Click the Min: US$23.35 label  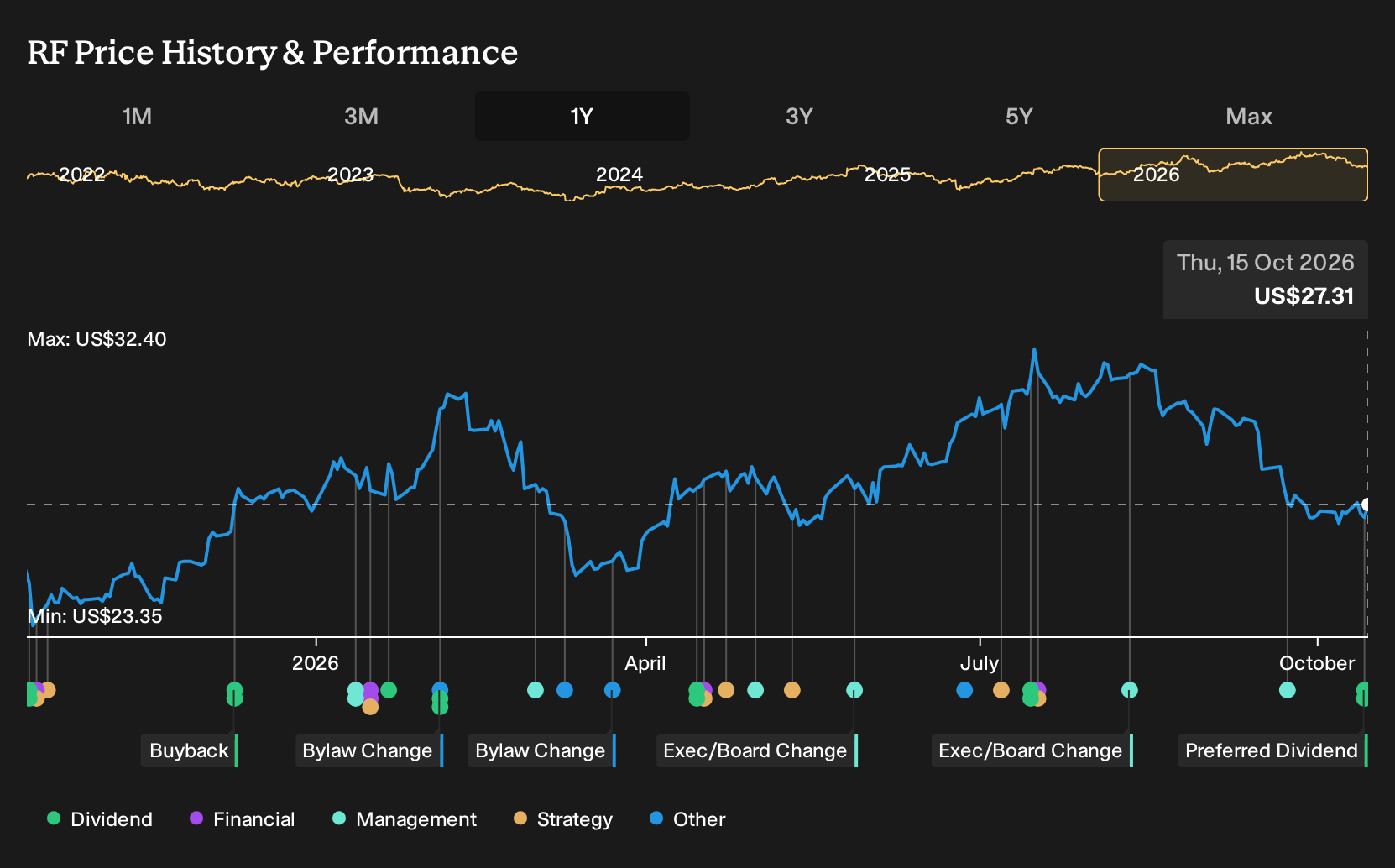click(x=95, y=616)
